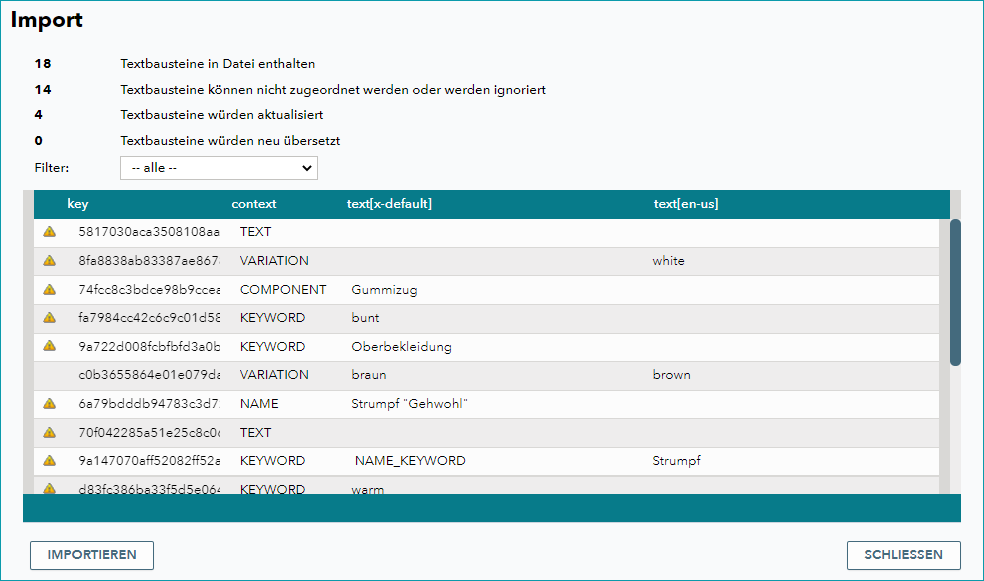984x581 pixels.
Task: Click the 'Gummizug' default text cell
Action: [x=384, y=290]
